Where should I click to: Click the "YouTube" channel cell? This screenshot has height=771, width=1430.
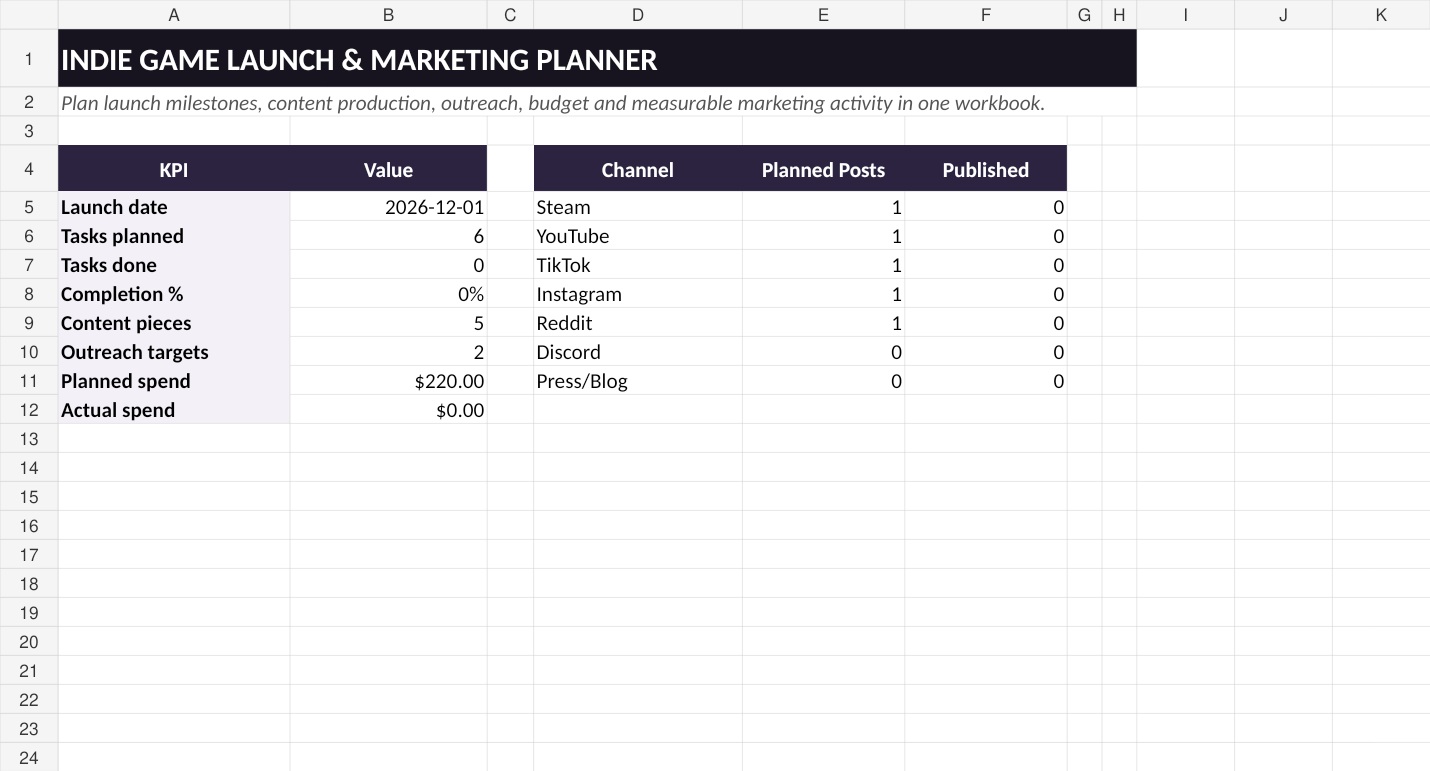click(638, 236)
